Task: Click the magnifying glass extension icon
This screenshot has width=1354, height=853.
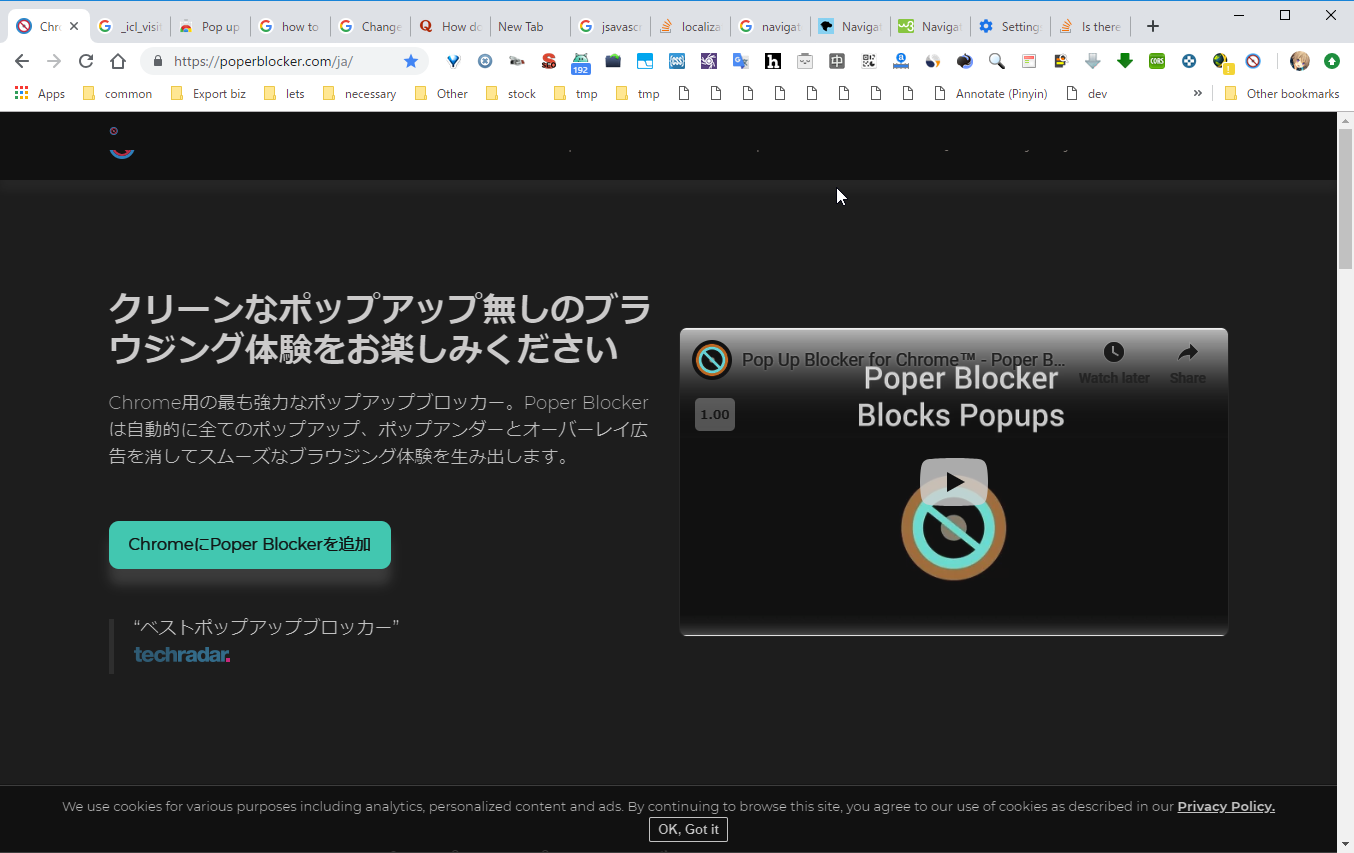Action: [996, 61]
